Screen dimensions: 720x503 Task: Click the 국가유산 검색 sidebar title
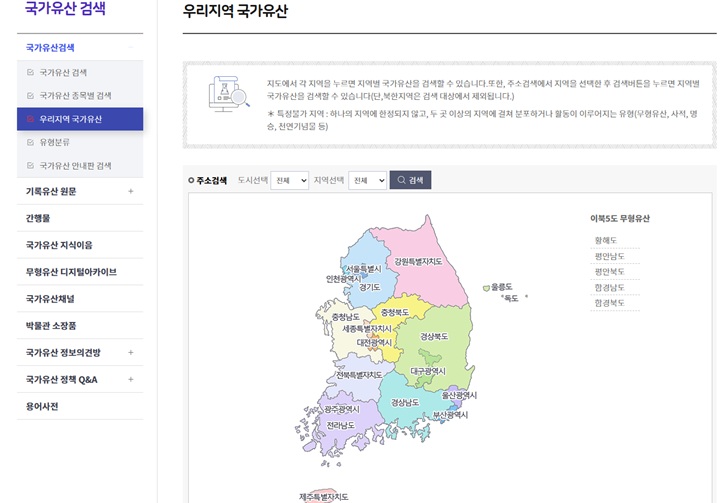click(65, 8)
